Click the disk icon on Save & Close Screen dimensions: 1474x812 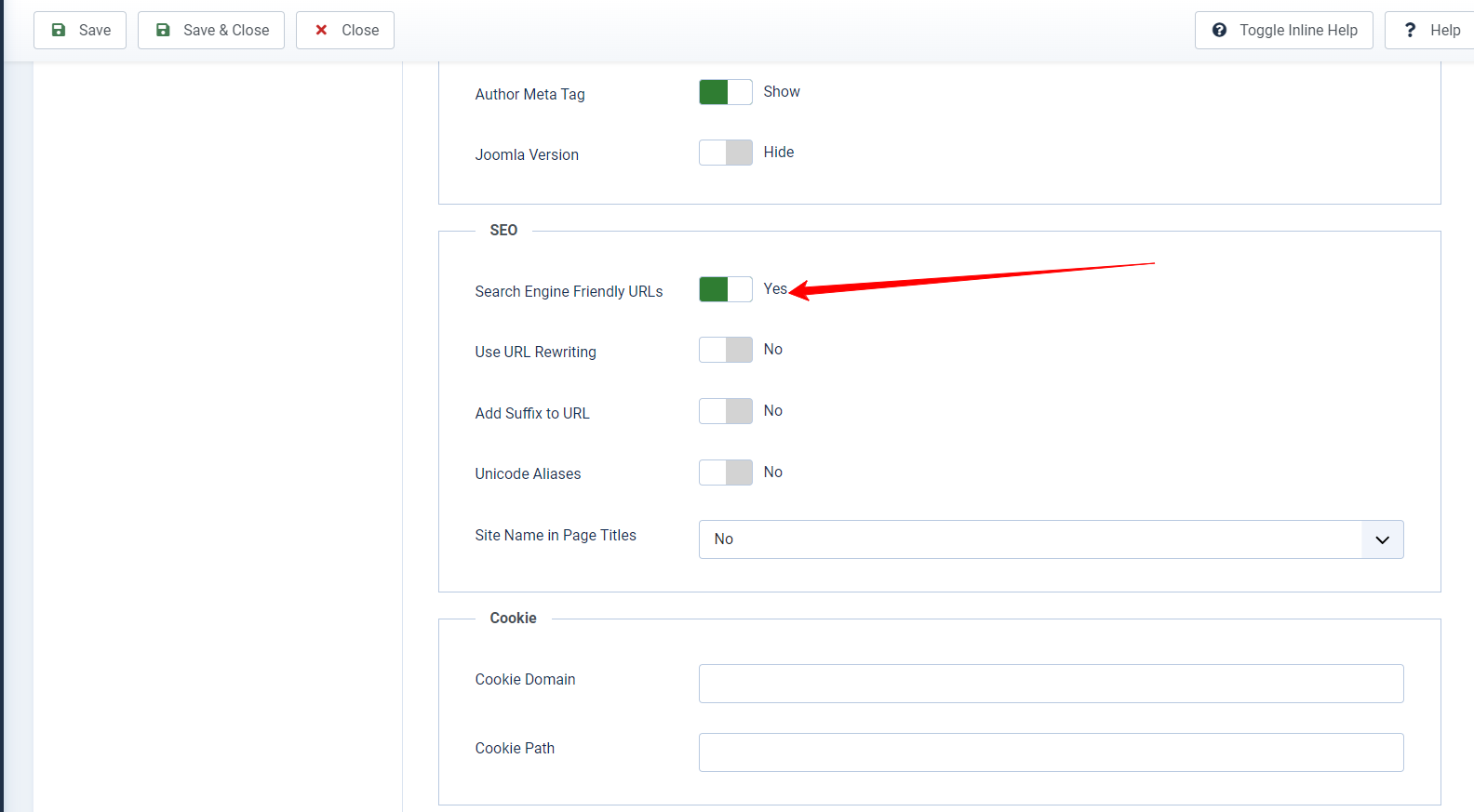(163, 30)
